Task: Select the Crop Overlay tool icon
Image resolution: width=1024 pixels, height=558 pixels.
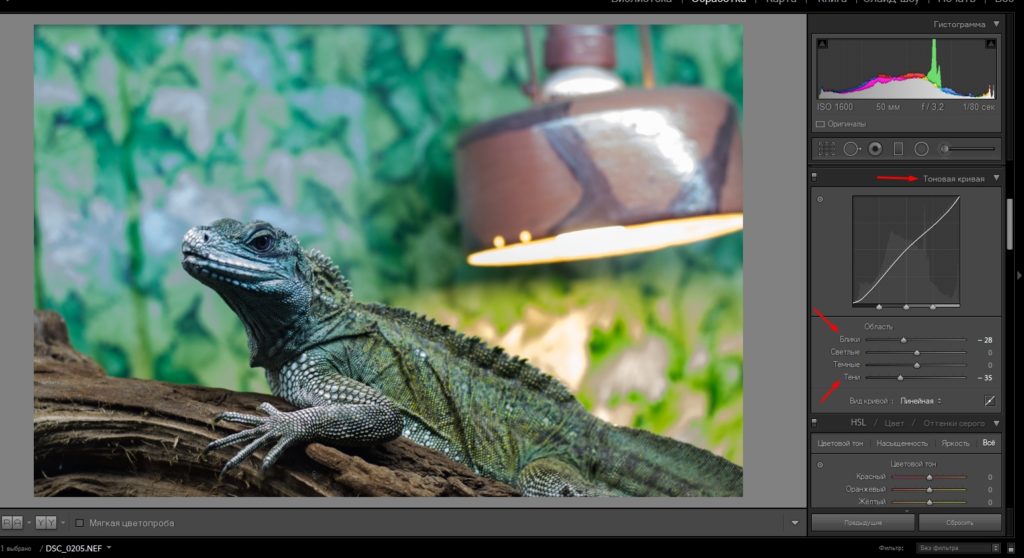Action: tap(827, 149)
